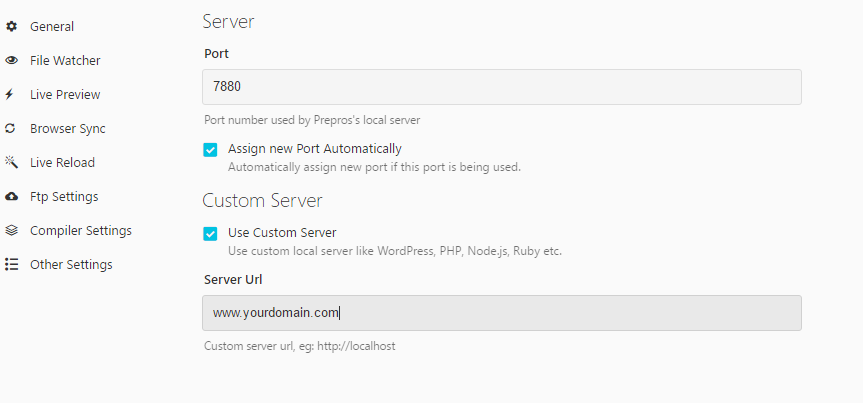The image size is (863, 403).
Task: Click the Use Custom Server label
Action: (282, 233)
